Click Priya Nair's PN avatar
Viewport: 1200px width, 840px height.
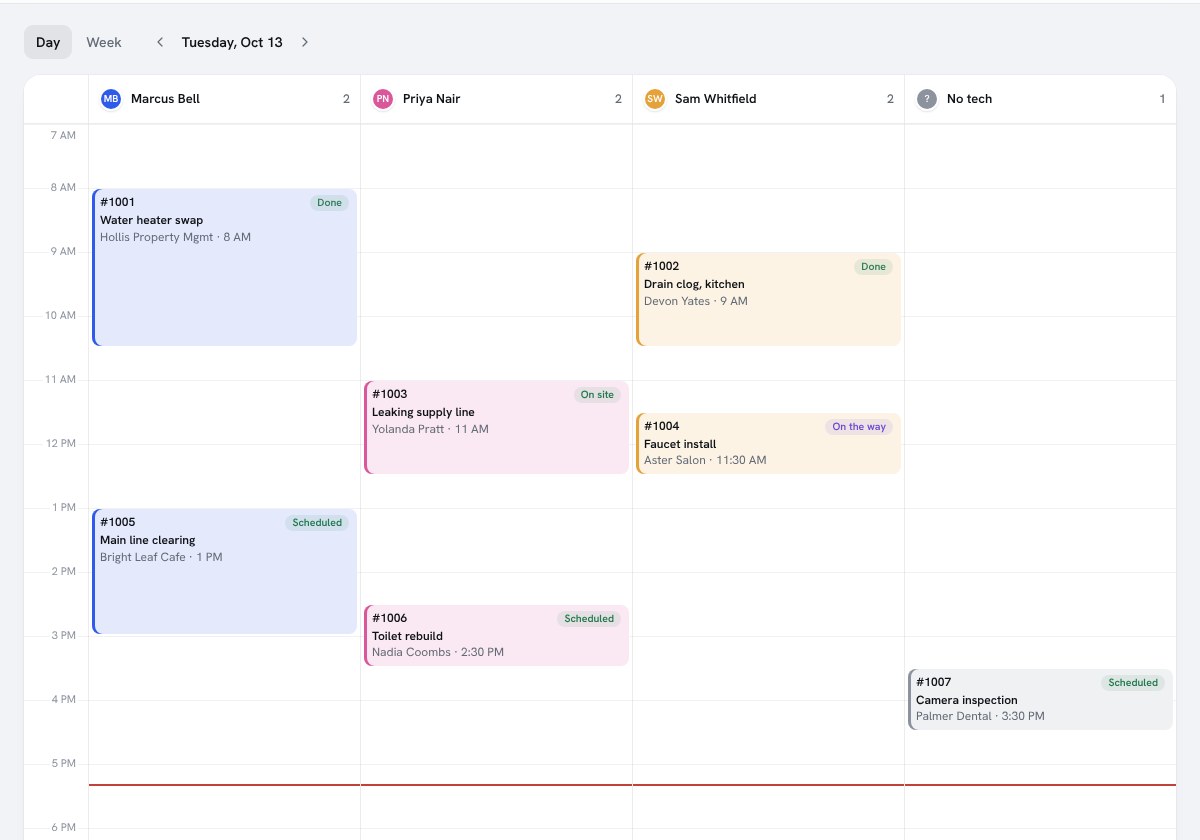(x=383, y=99)
